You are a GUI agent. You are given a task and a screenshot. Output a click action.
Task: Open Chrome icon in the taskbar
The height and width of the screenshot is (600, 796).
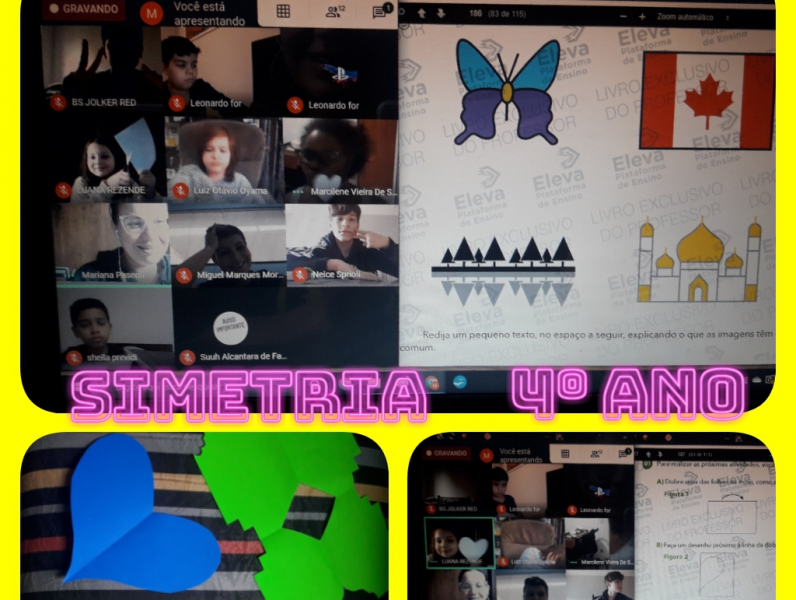[433, 383]
